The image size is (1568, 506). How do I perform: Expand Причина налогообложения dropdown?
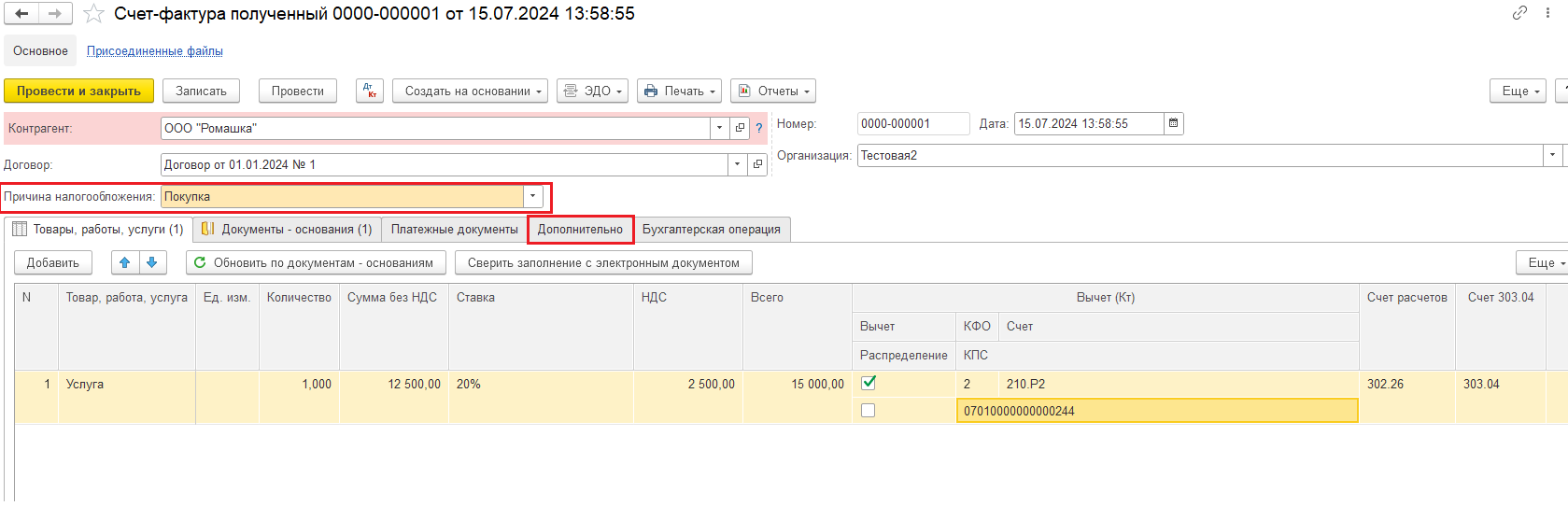coord(533,196)
